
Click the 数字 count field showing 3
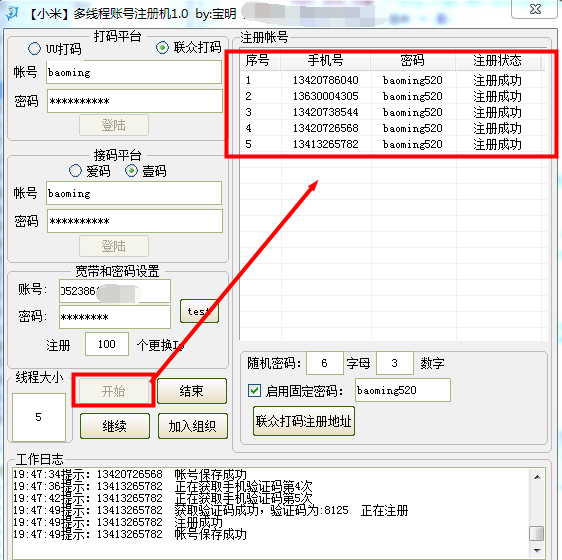coord(395,363)
